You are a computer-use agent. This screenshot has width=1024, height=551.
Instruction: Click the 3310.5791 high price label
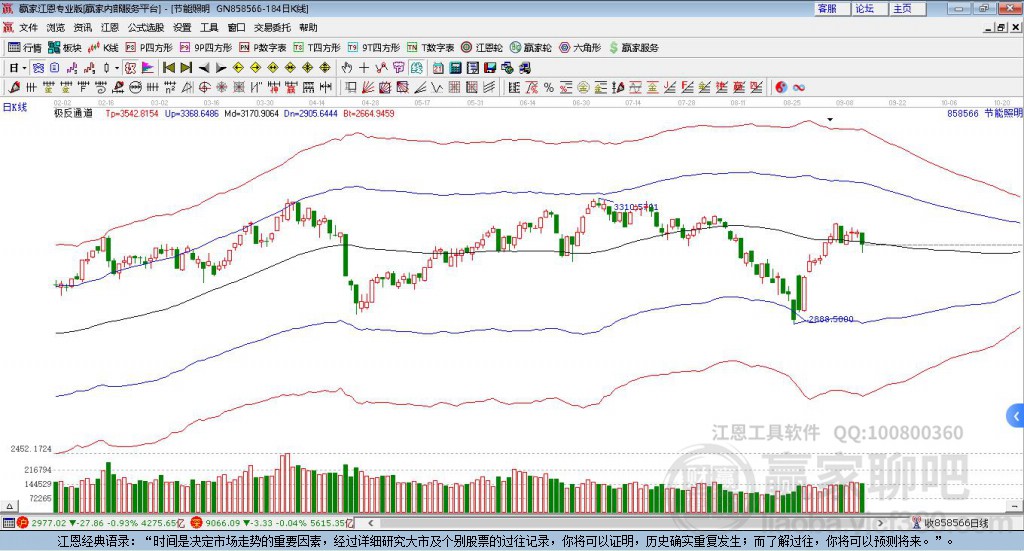coord(636,207)
